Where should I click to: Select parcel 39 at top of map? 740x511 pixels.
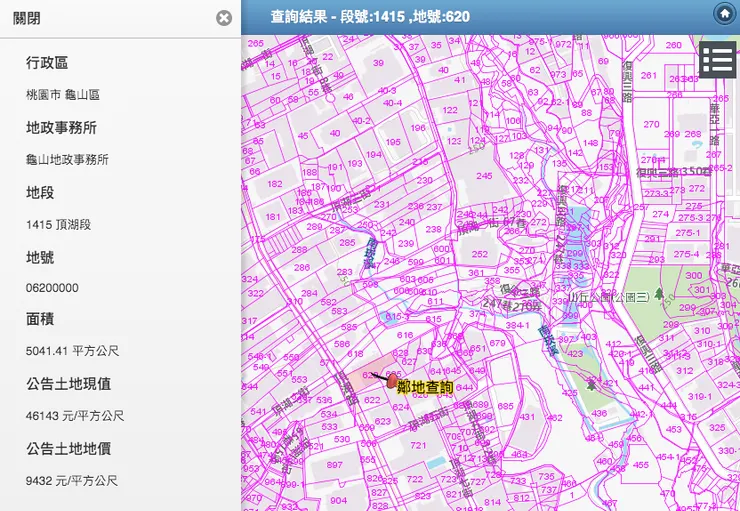tap(378, 63)
